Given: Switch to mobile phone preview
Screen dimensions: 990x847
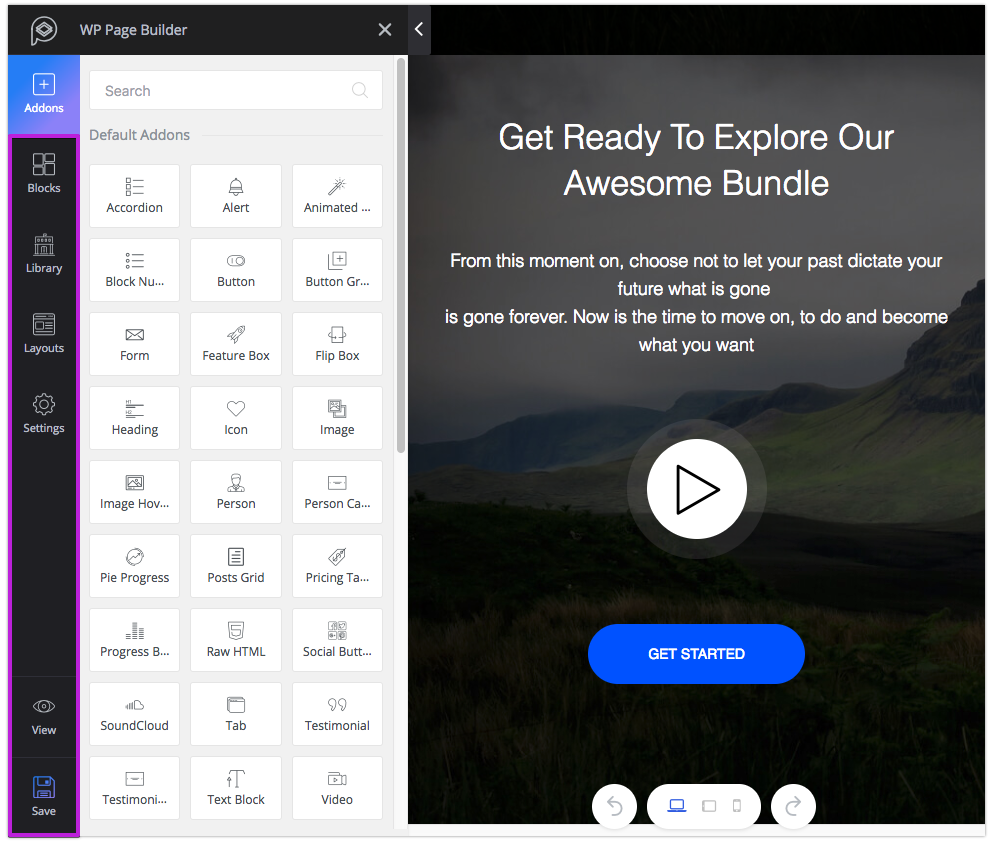Looking at the screenshot, I should click(736, 806).
